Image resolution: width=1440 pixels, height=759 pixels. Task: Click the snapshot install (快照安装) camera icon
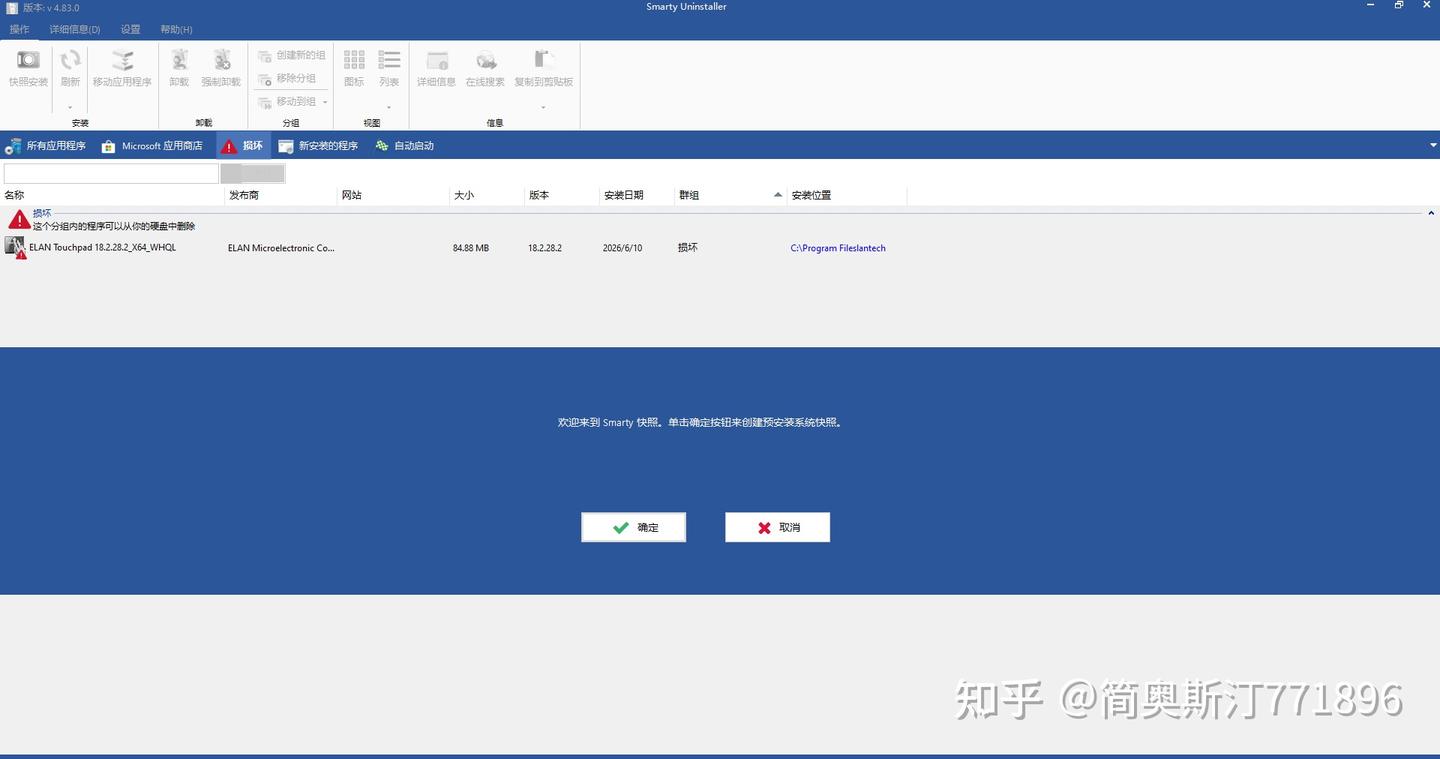pyautogui.click(x=28, y=61)
